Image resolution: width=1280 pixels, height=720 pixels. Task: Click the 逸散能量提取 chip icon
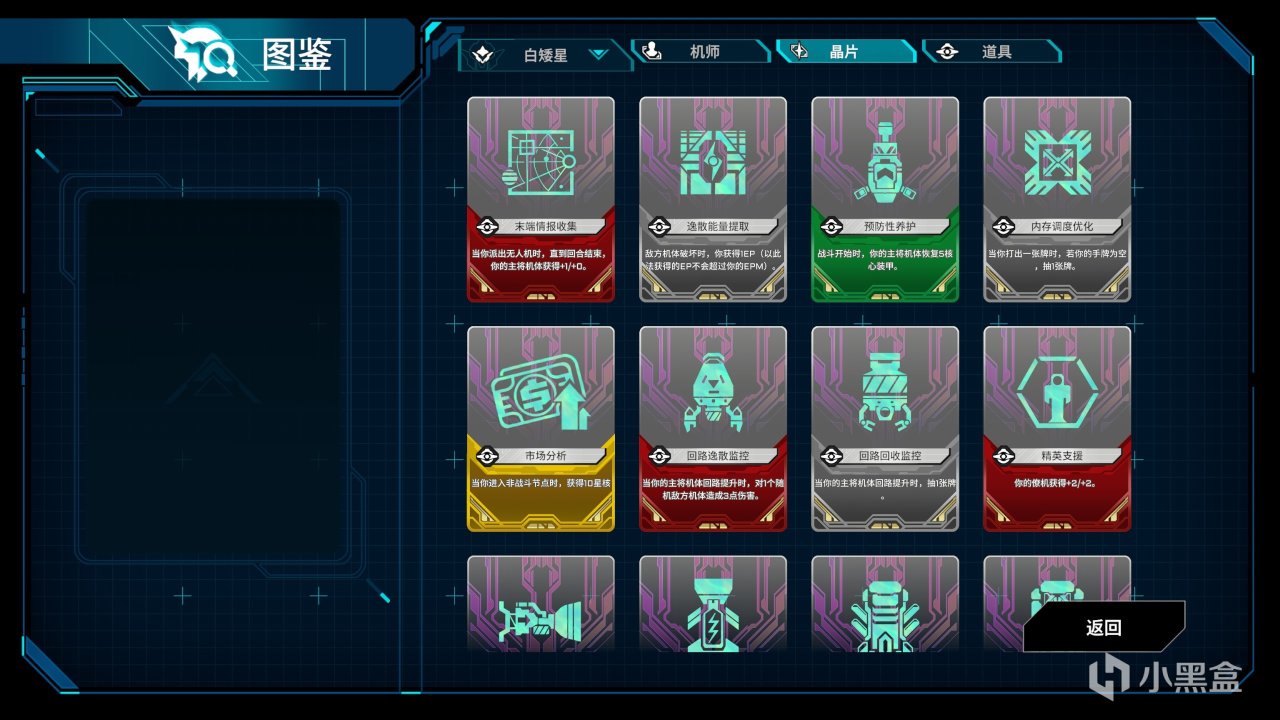(x=713, y=160)
